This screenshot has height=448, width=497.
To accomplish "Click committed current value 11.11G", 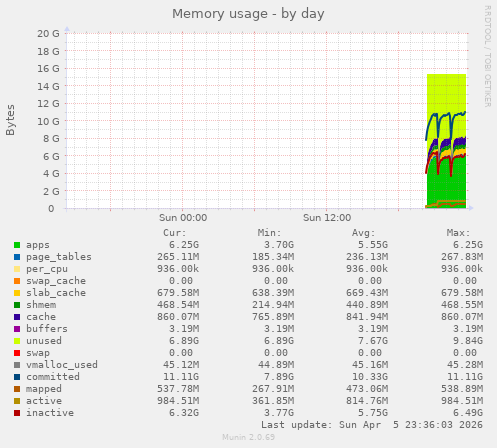I will [181, 377].
